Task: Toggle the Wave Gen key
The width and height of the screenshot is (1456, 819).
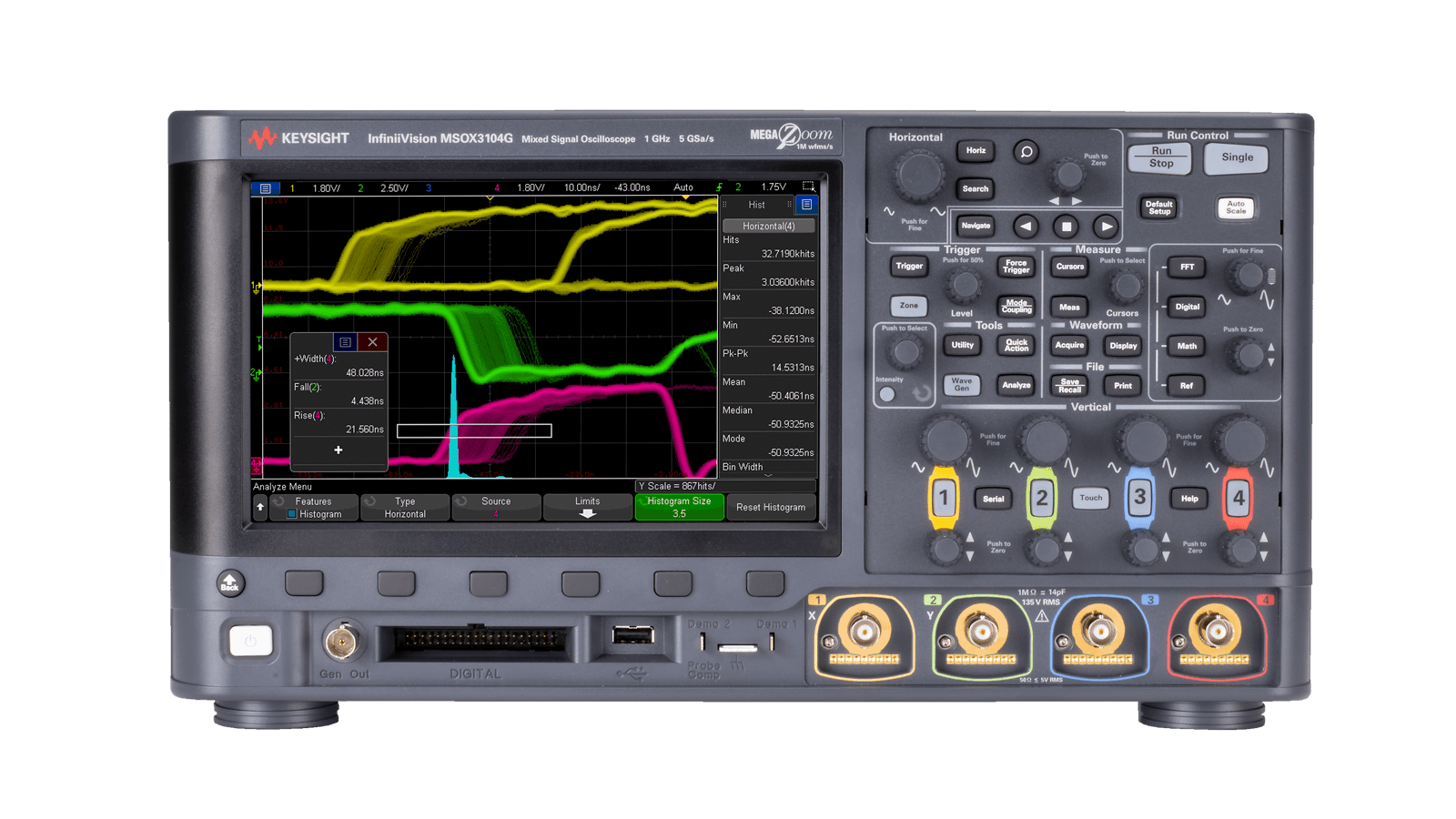Action: pos(962,385)
